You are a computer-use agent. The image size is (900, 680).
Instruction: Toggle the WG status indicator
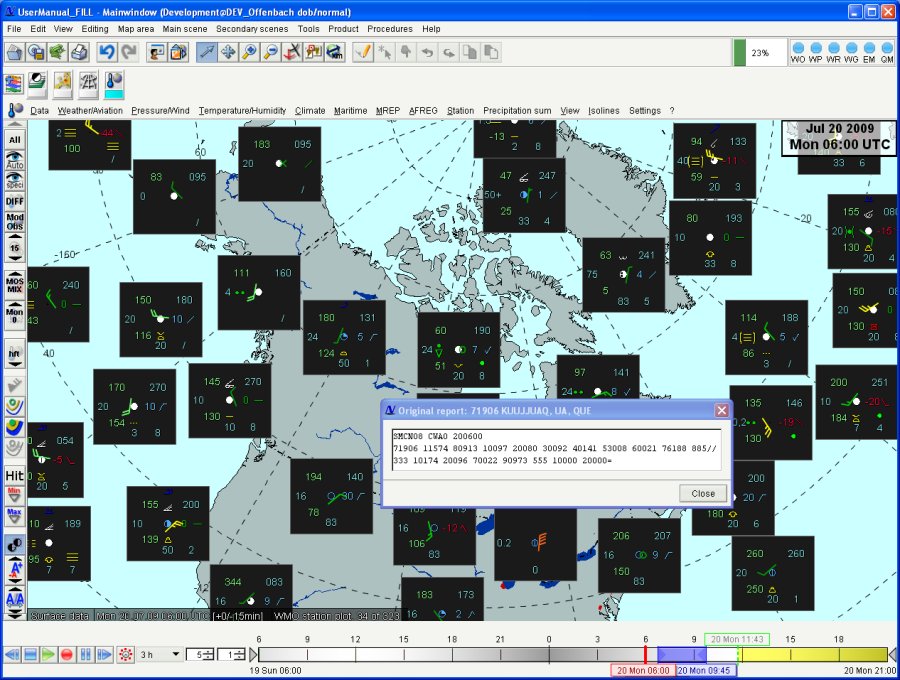click(x=851, y=52)
